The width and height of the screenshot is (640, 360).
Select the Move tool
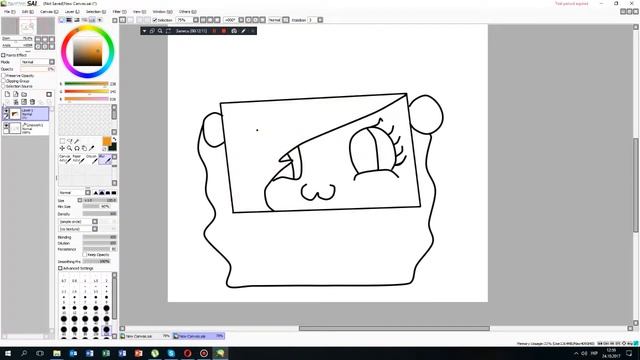coord(62,148)
